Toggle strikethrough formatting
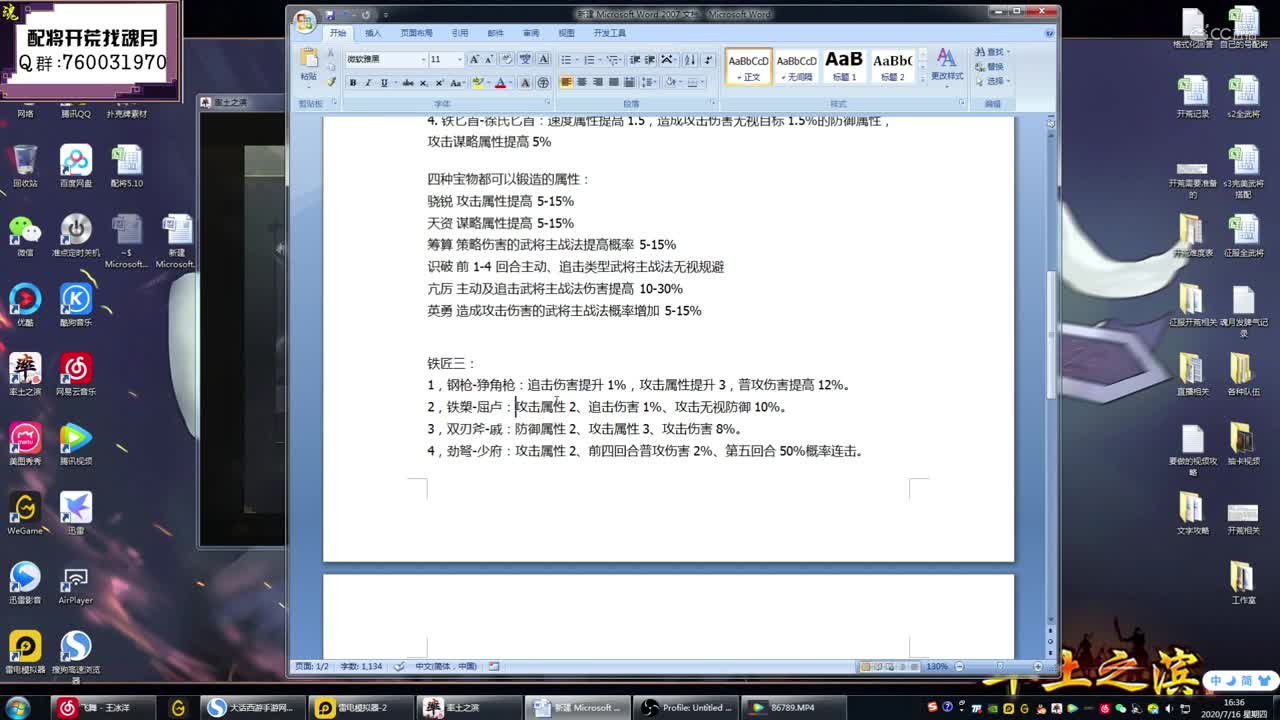 coord(407,83)
